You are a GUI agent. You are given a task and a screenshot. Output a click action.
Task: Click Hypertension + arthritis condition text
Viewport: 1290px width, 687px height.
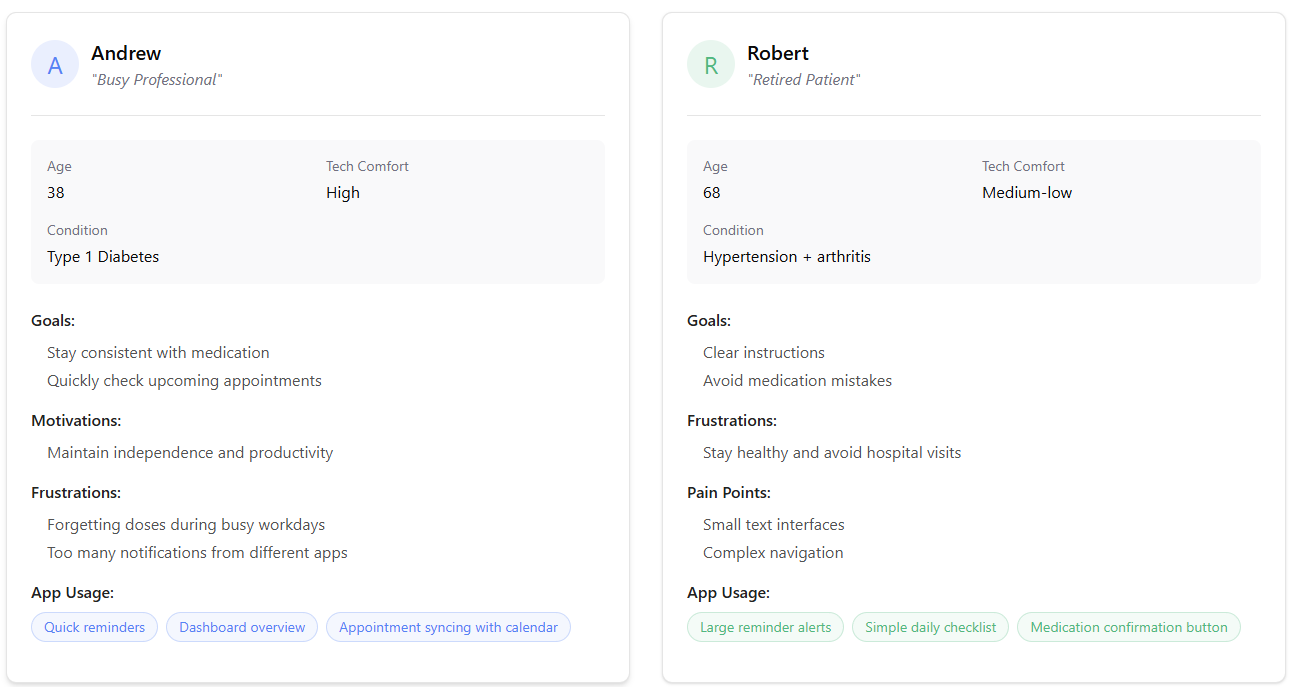point(786,256)
